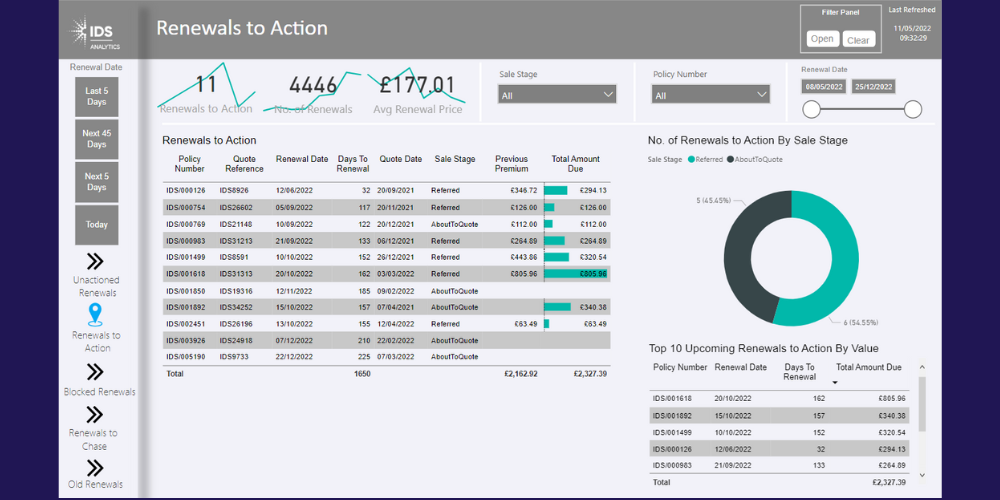The width and height of the screenshot is (1000, 500).
Task: Click the Unactioned Renewals double-chevron icon
Action: pos(96,262)
